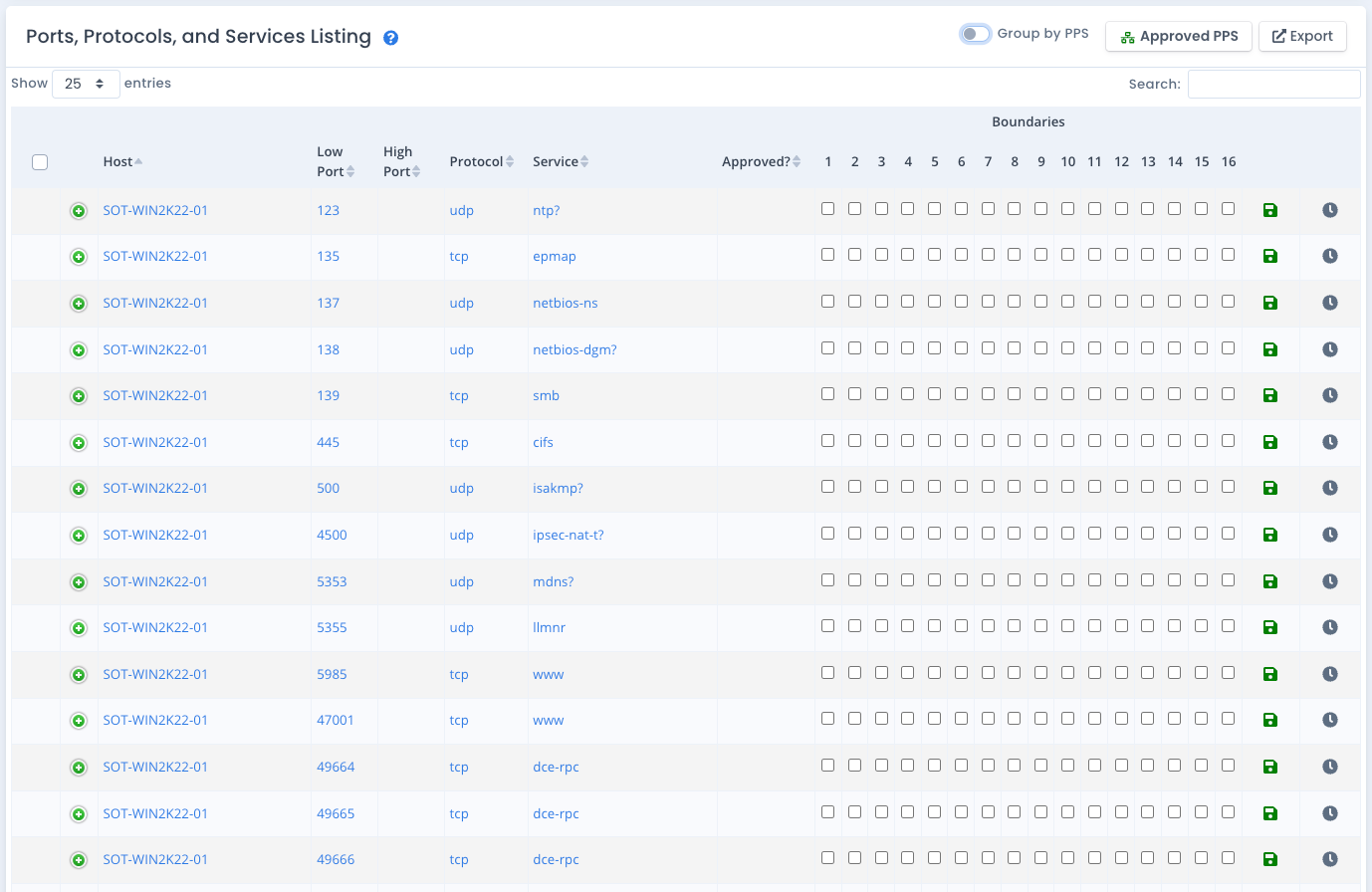
Task: Expand row details for port 137 netbios-ns
Action: (x=79, y=304)
